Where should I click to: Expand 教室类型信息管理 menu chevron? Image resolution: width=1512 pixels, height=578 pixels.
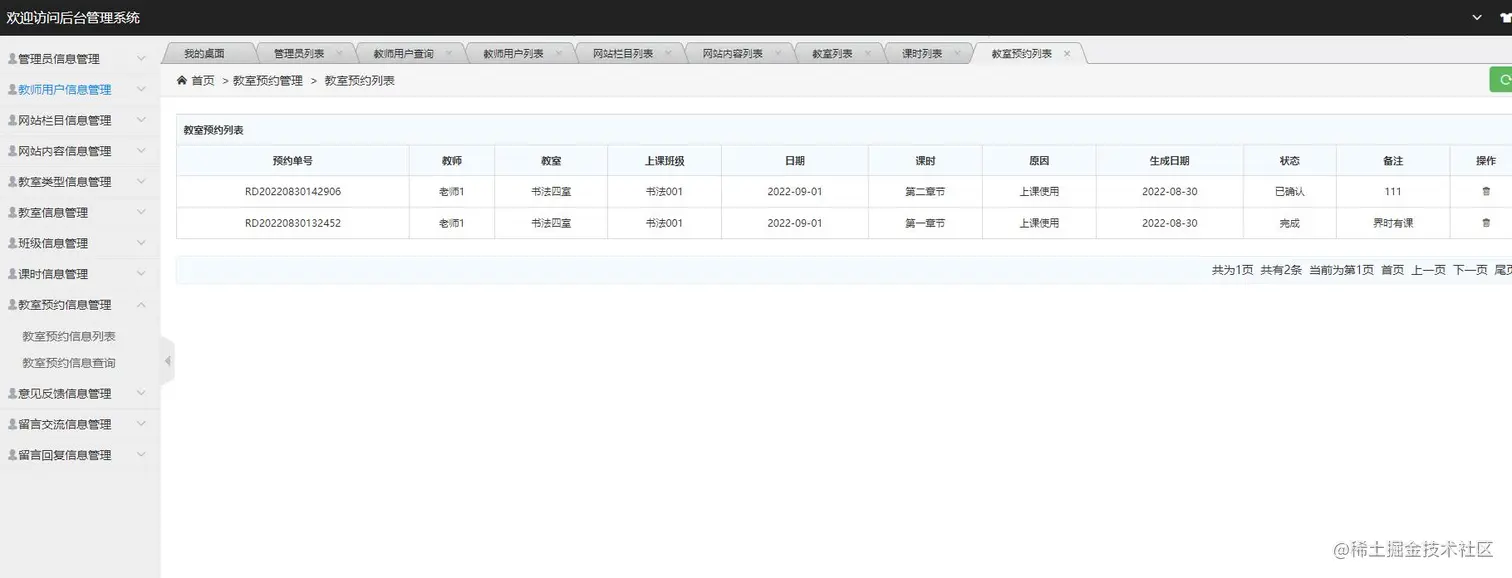[x=141, y=182]
